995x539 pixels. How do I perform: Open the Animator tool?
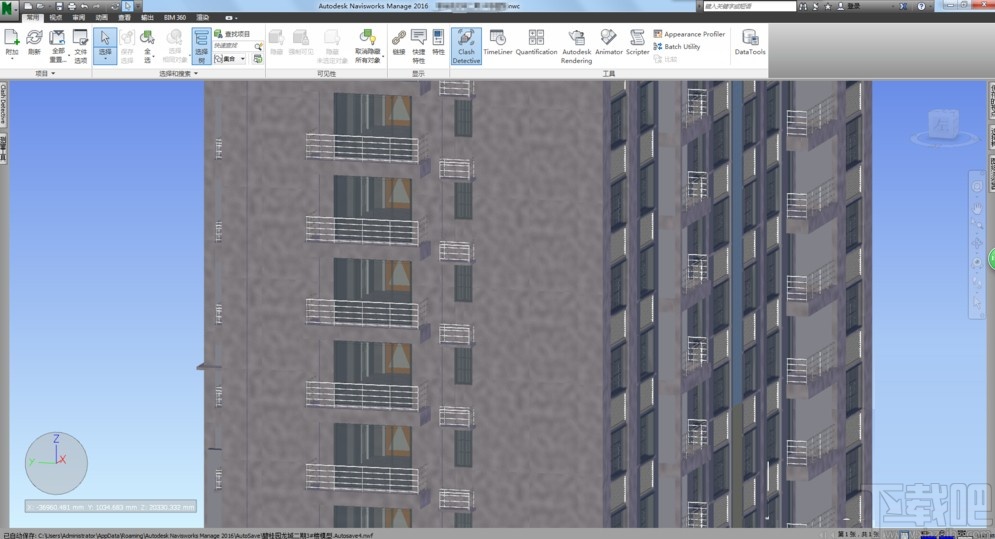pos(609,42)
